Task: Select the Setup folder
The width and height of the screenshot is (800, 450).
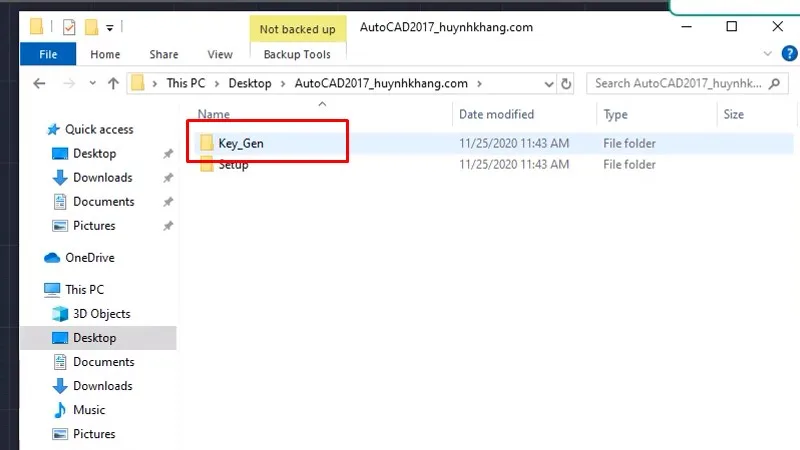Action: [233, 165]
